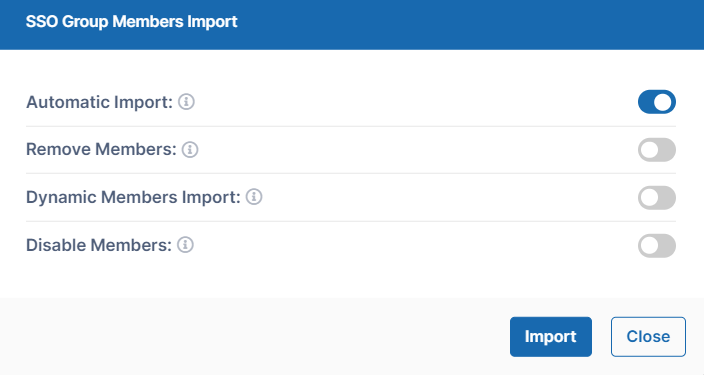Open the Automatic Import info tooltip icon
Screen dimensions: 704x375
point(186,102)
